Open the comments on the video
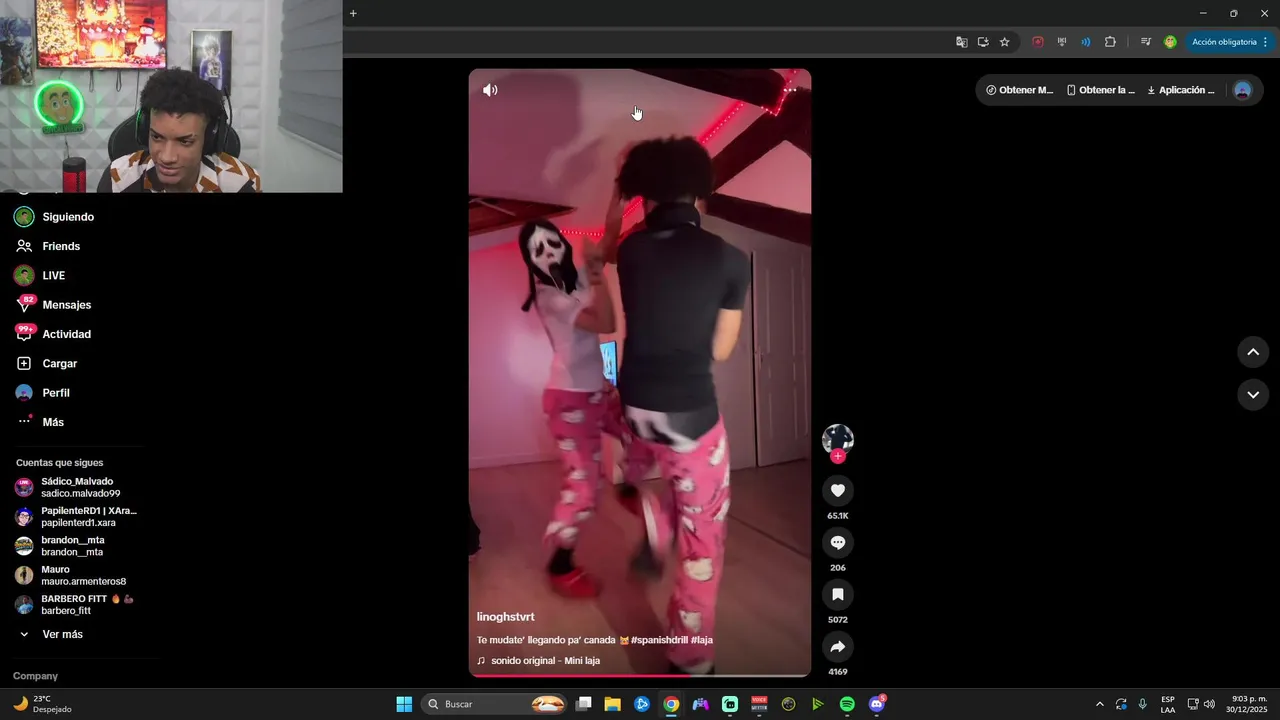The width and height of the screenshot is (1280, 720). tap(838, 542)
